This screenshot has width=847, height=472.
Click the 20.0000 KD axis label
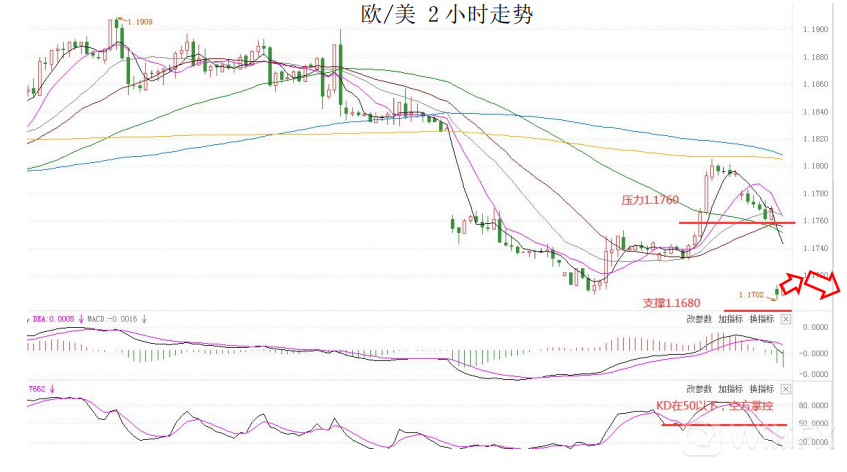813,442
